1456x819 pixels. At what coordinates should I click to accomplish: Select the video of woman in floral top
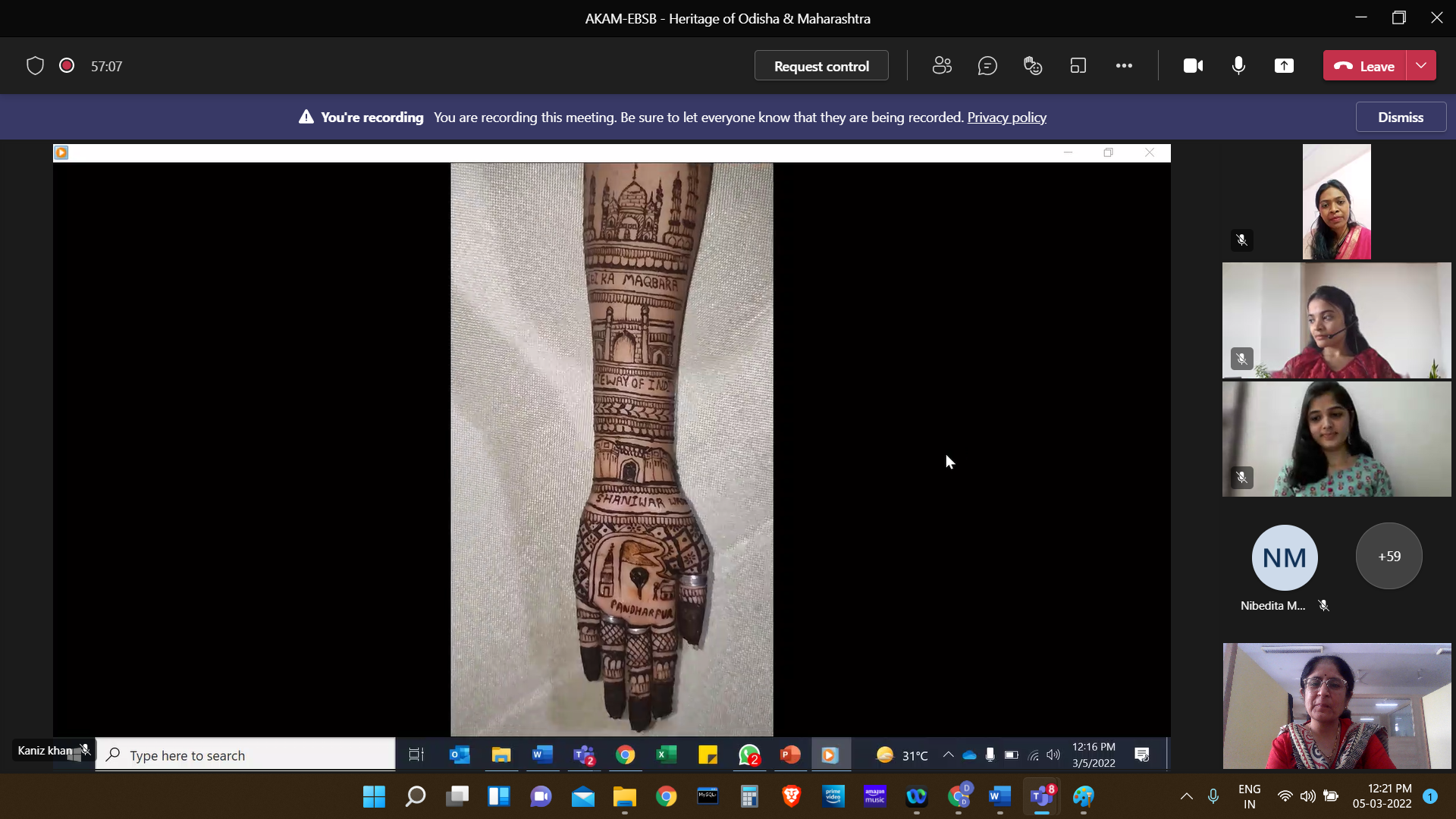1336,439
